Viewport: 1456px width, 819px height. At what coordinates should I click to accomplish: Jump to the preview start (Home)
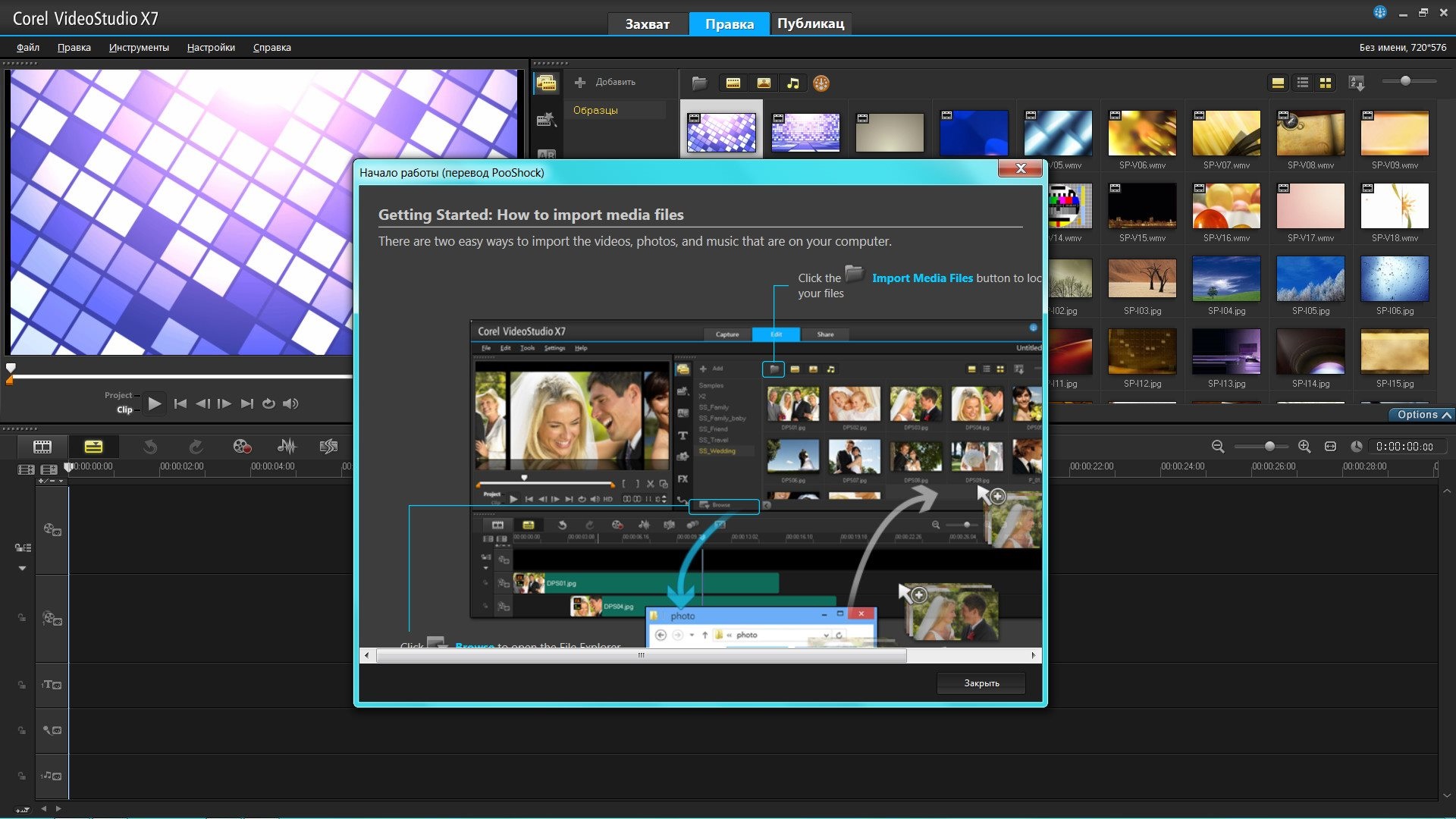[x=180, y=403]
